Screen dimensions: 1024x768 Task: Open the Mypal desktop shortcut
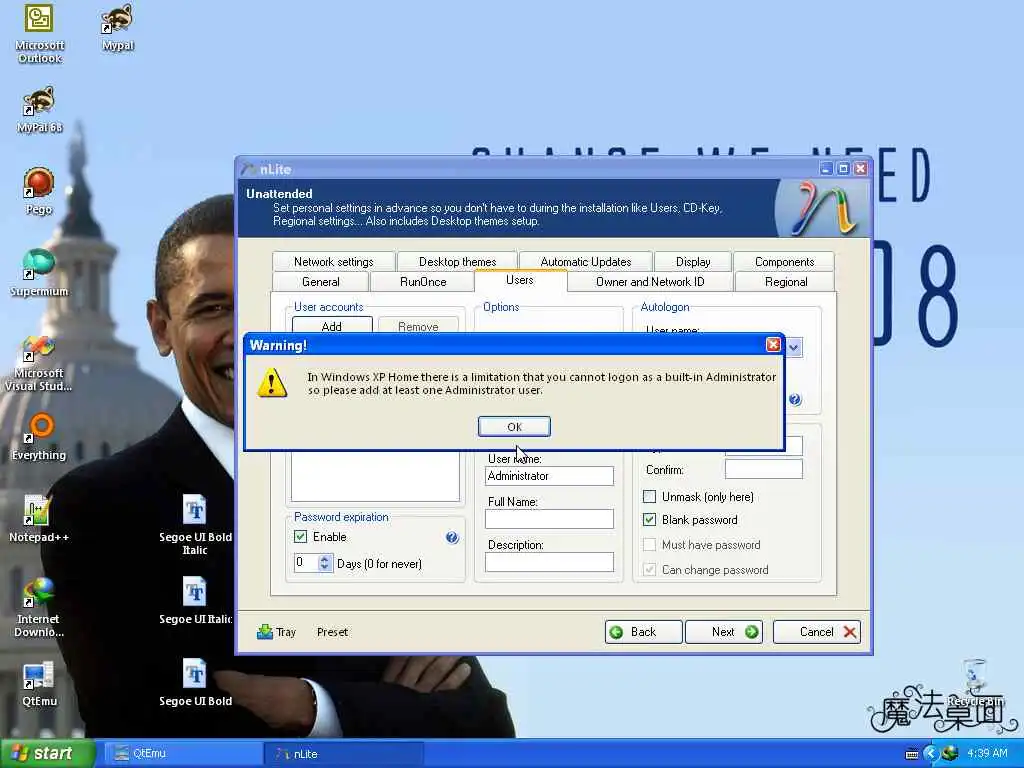[x=118, y=27]
